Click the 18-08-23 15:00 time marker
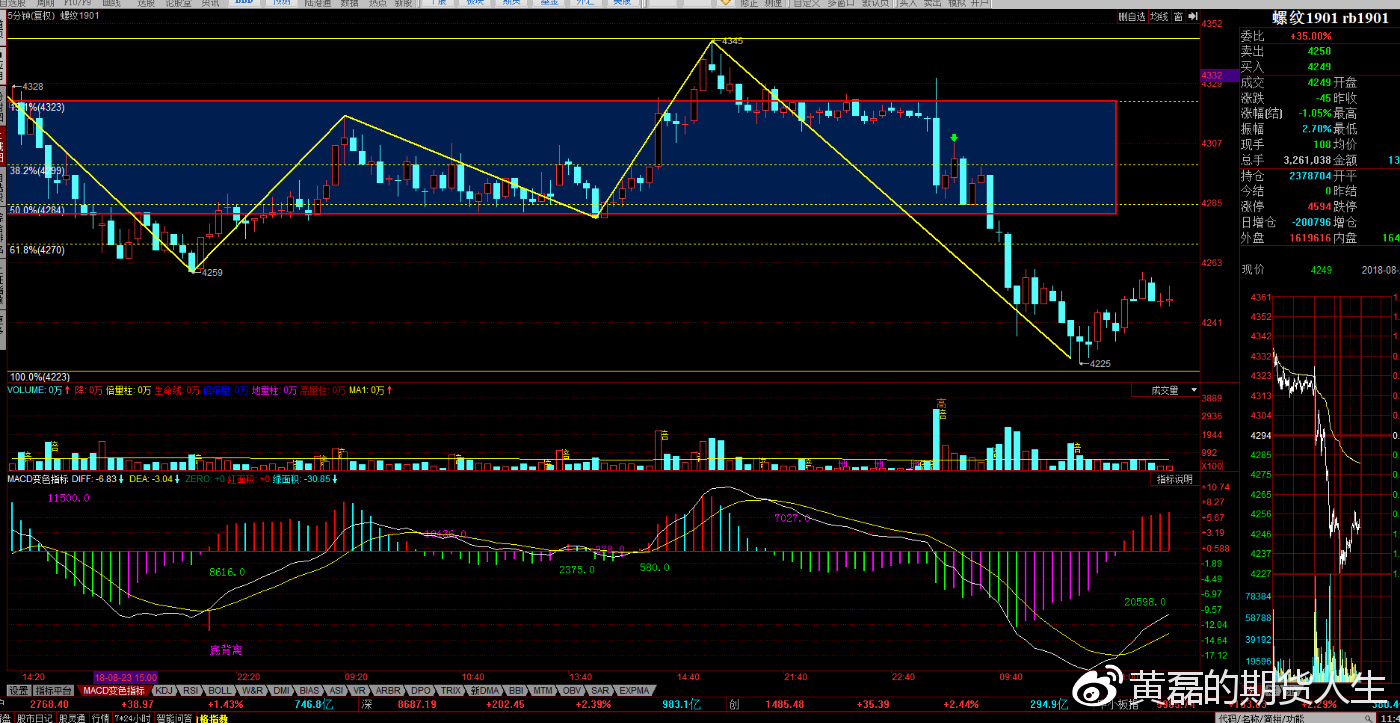 pyautogui.click(x=123, y=676)
